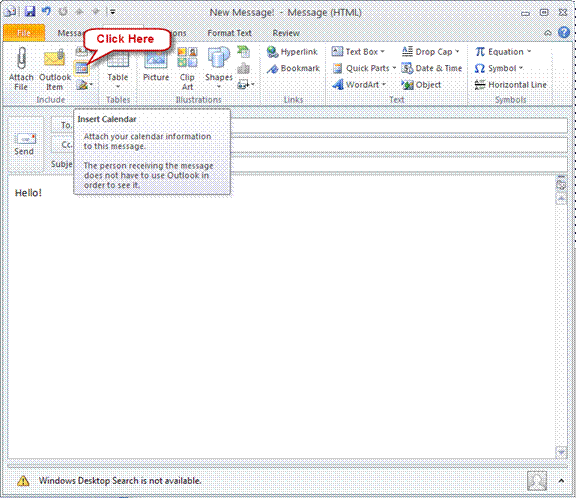576x498 pixels.
Task: Open the File tab
Action: 24,33
